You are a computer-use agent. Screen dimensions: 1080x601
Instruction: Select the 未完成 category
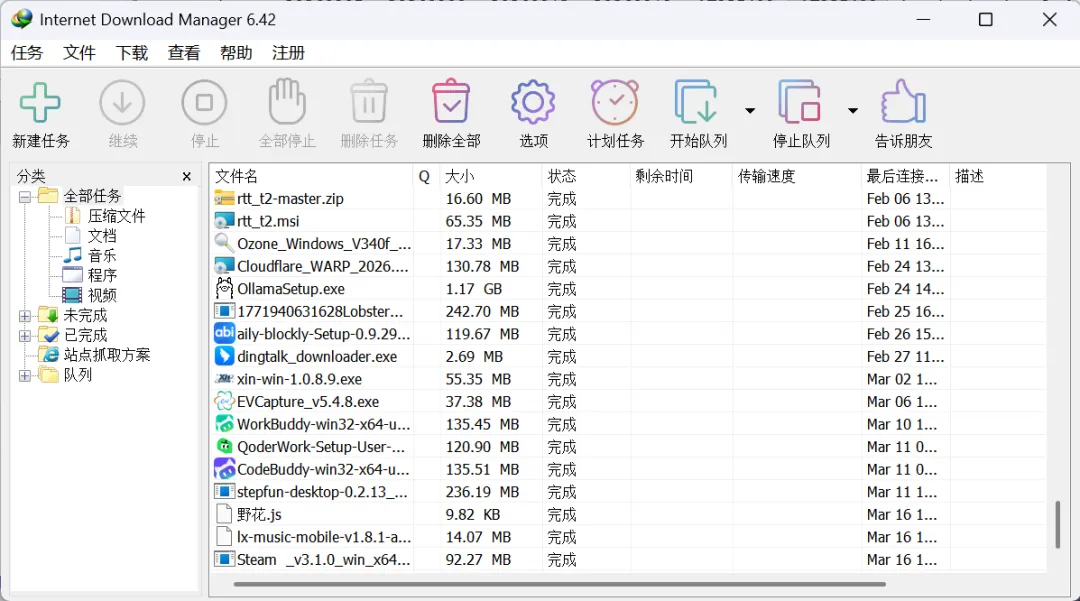point(85,316)
